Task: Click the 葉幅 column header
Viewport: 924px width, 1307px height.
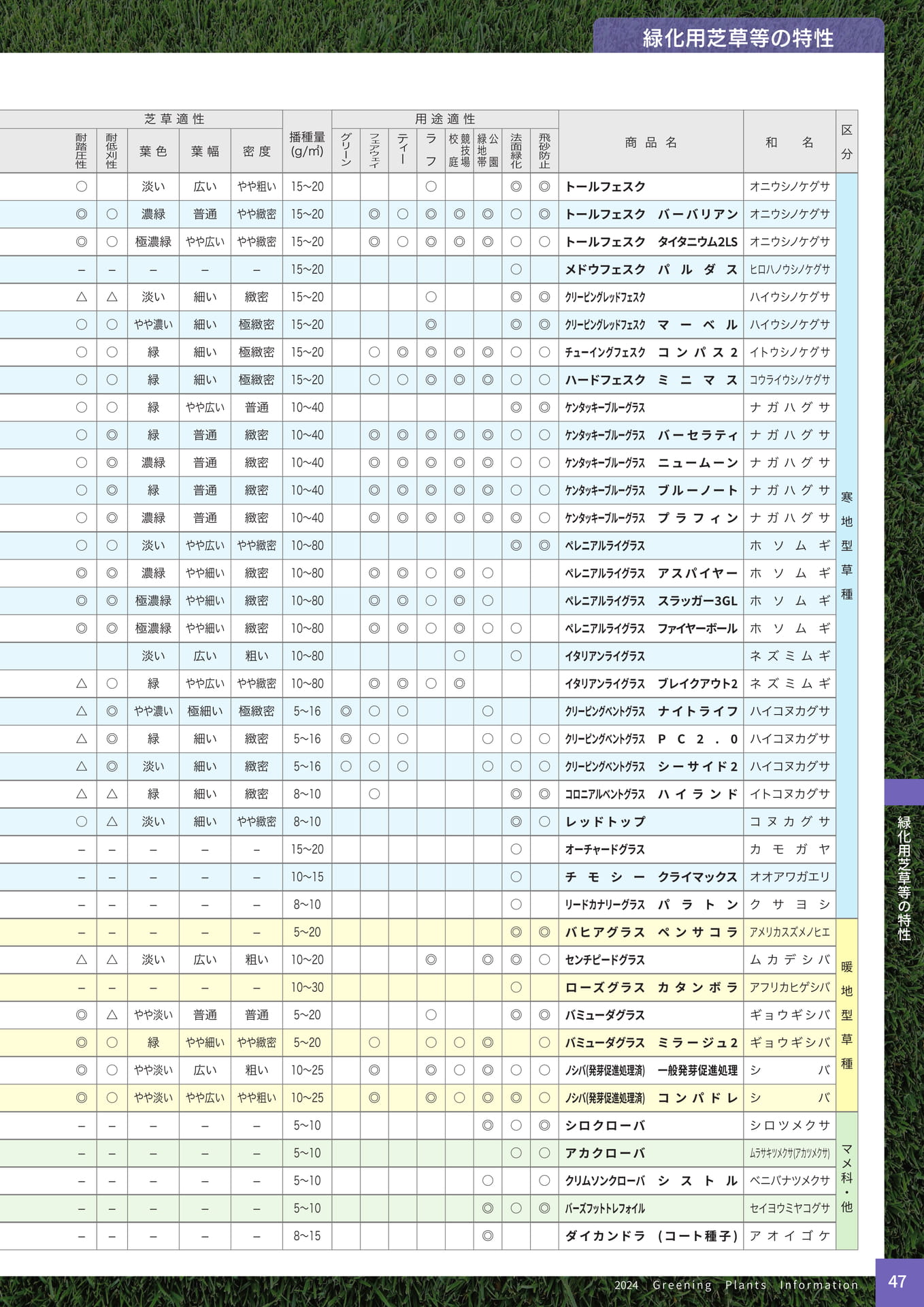Action: [205, 151]
